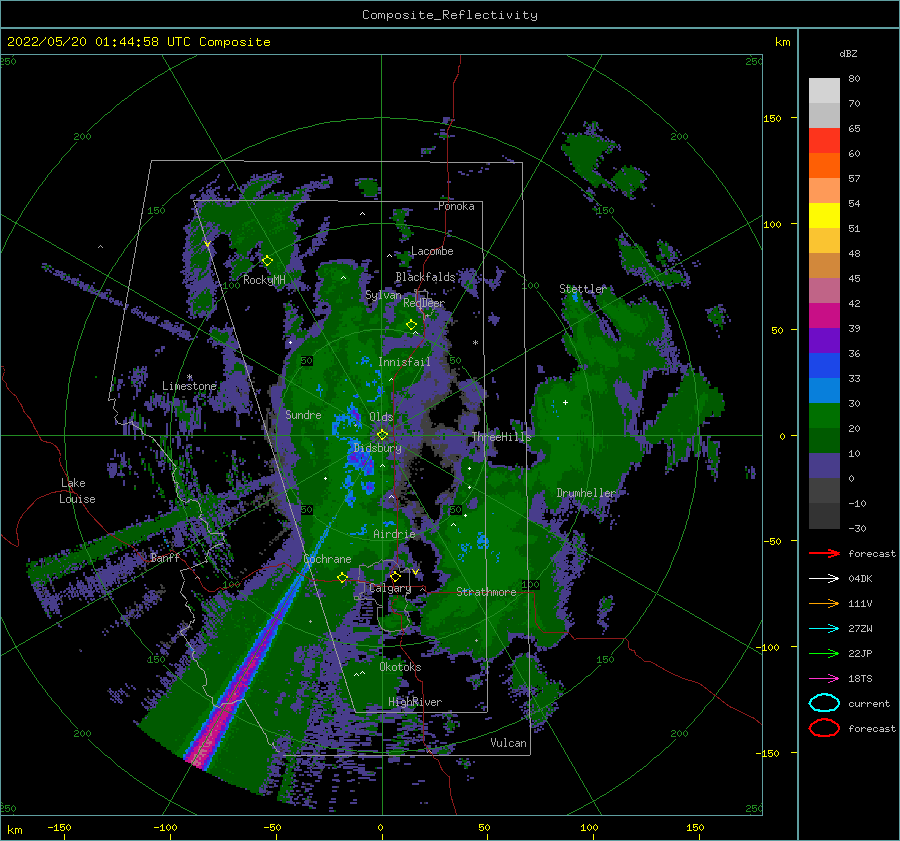Click the Ponoka city label
This screenshot has width=900, height=841.
pyautogui.click(x=456, y=206)
